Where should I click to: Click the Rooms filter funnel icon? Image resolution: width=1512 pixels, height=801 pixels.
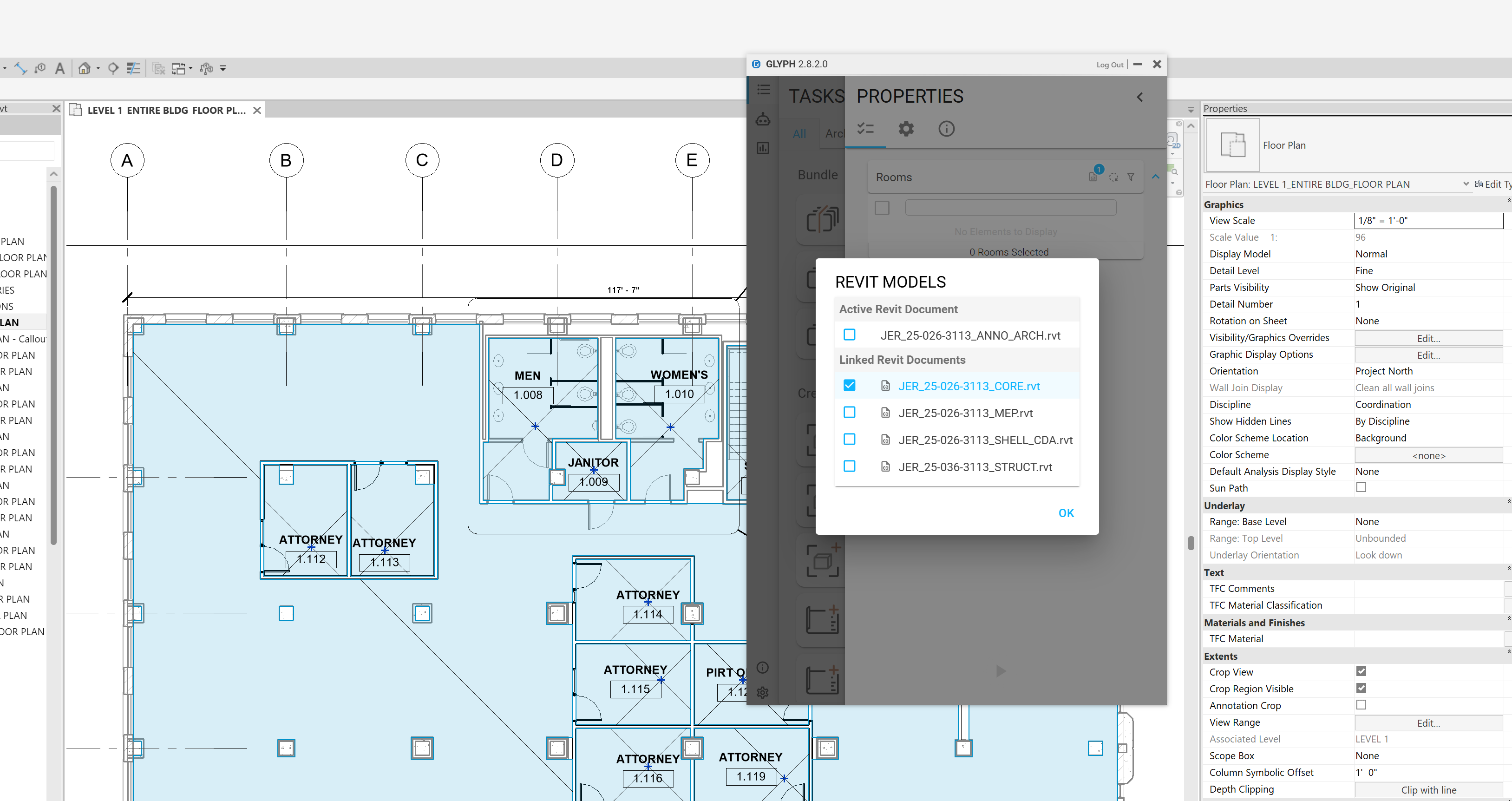click(x=1131, y=177)
